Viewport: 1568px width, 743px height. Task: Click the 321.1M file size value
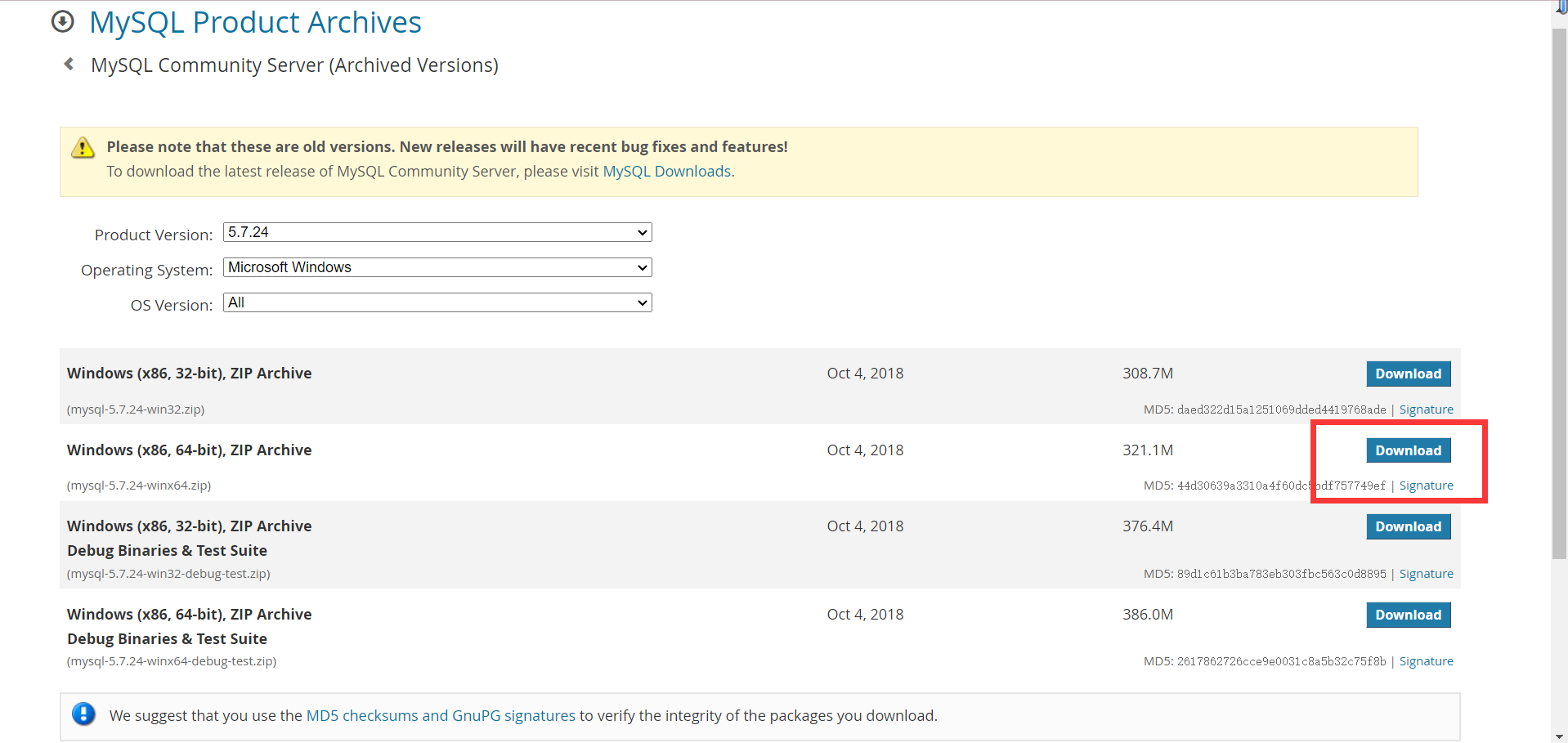tap(1148, 450)
